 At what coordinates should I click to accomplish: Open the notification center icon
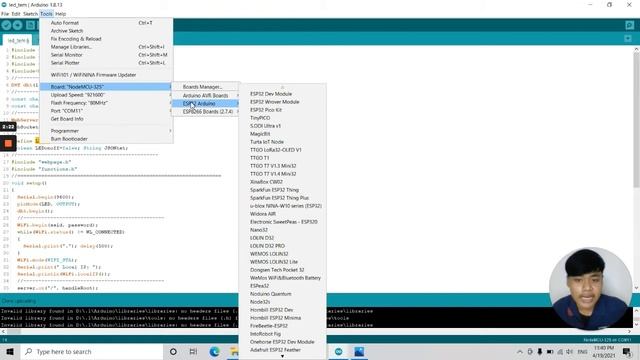[x=627, y=351]
